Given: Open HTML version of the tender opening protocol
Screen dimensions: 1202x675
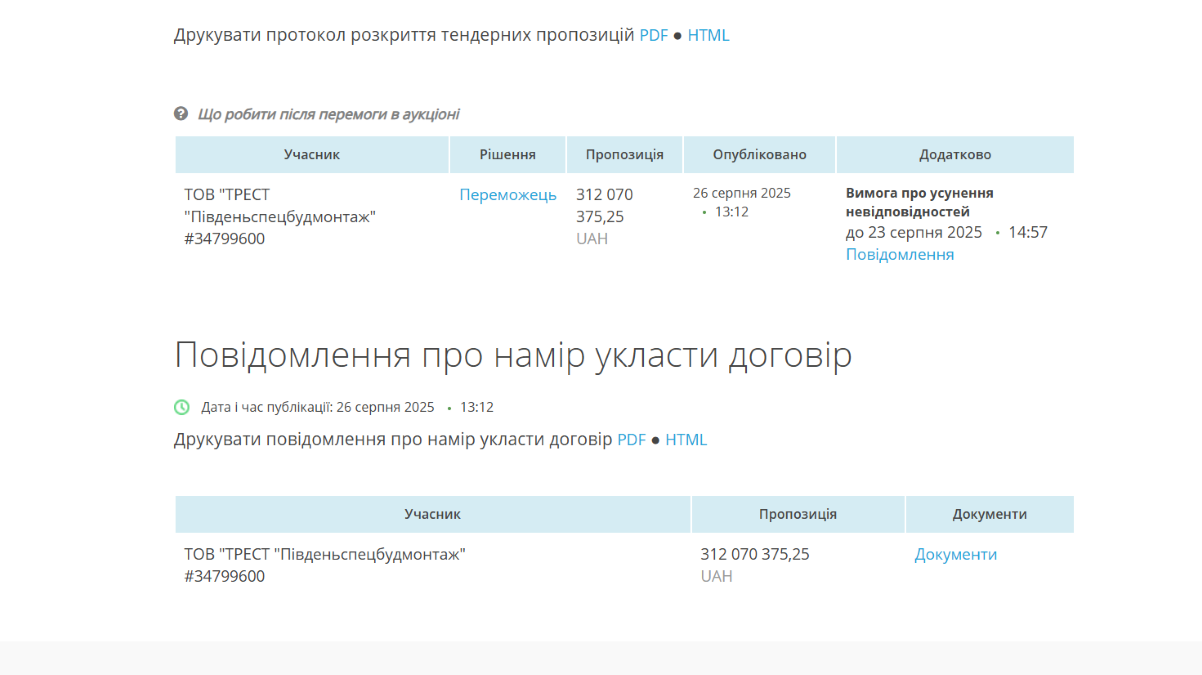Looking at the screenshot, I should tap(708, 35).
